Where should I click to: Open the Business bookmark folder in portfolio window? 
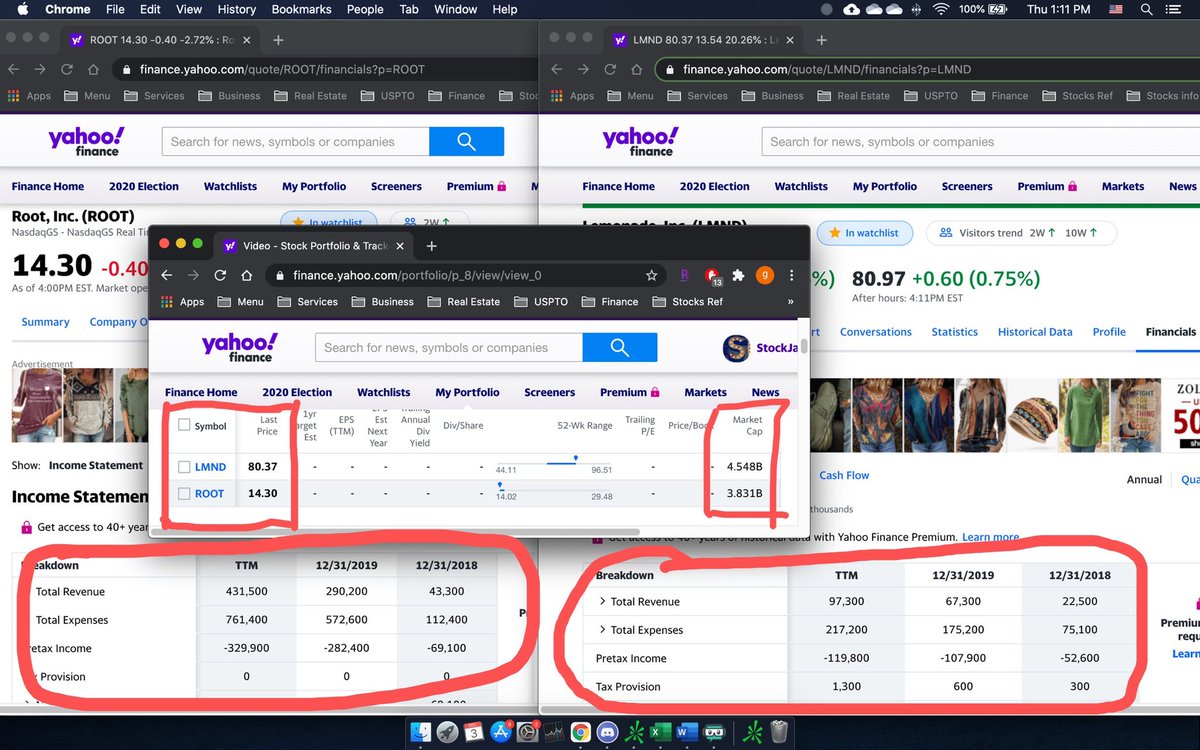click(383, 301)
